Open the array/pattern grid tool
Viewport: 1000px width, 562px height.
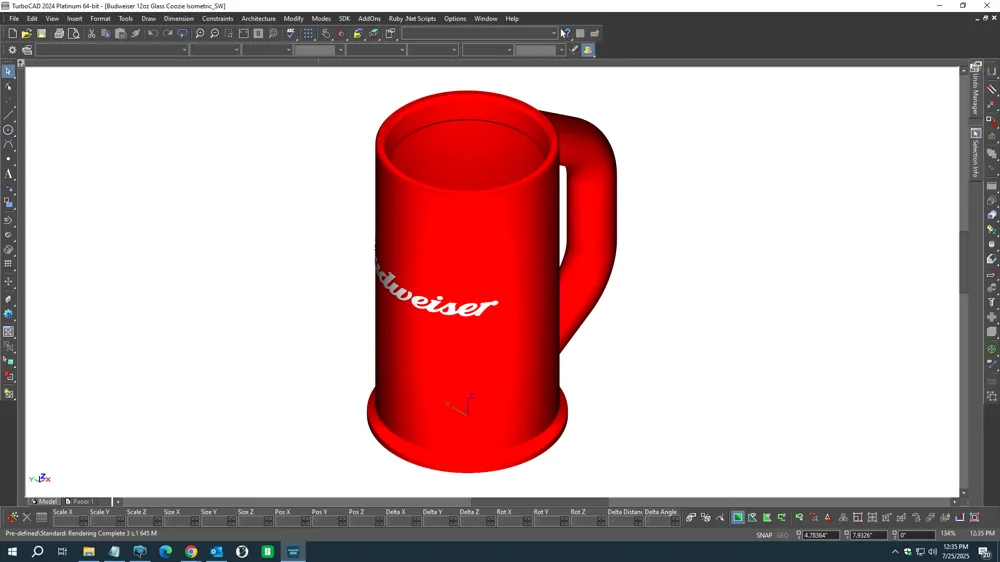tap(8, 263)
